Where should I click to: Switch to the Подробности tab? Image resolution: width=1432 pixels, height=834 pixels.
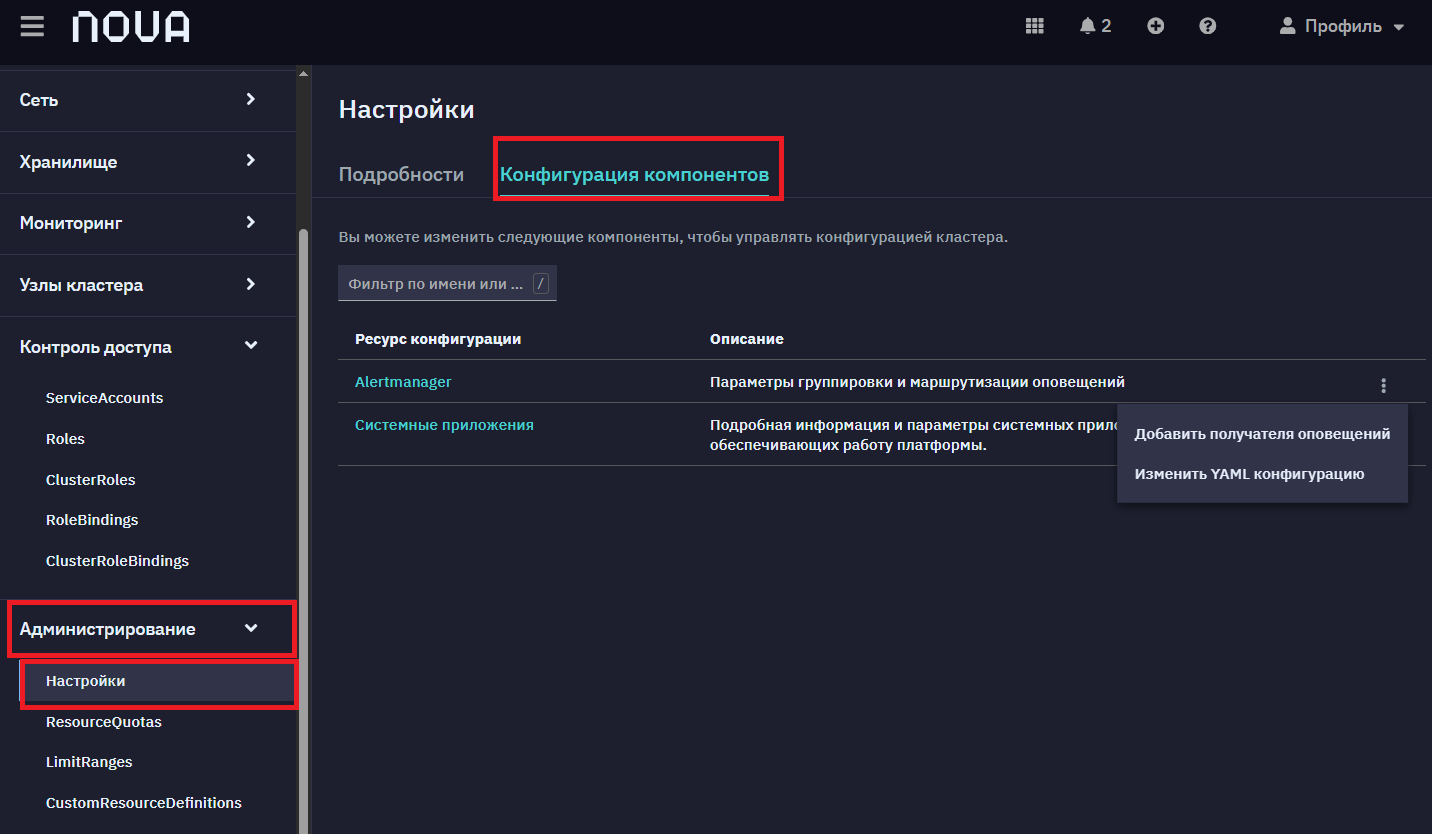pos(401,174)
